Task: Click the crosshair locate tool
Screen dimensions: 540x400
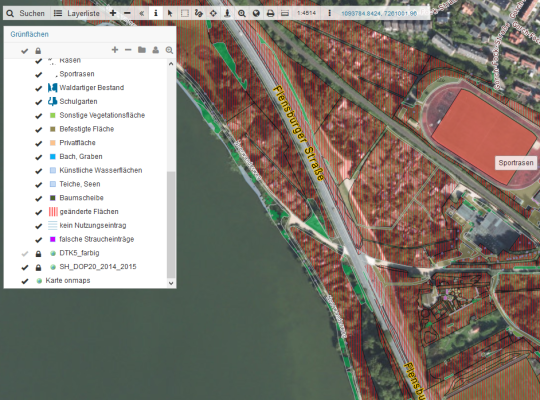Action: (x=213, y=13)
